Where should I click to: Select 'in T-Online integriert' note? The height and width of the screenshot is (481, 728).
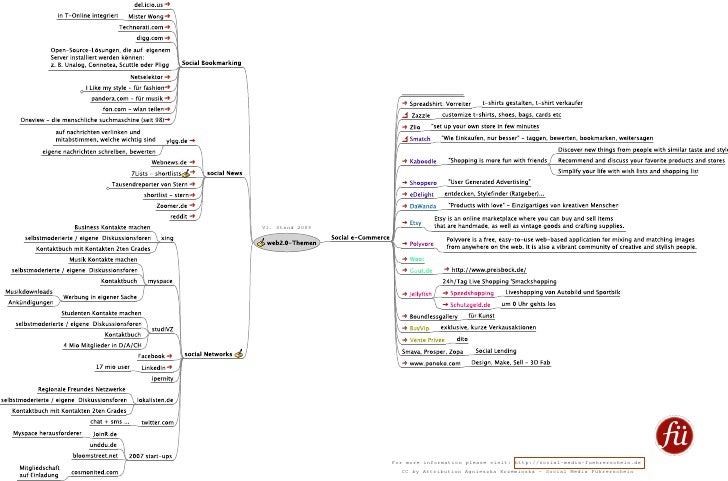point(88,15)
